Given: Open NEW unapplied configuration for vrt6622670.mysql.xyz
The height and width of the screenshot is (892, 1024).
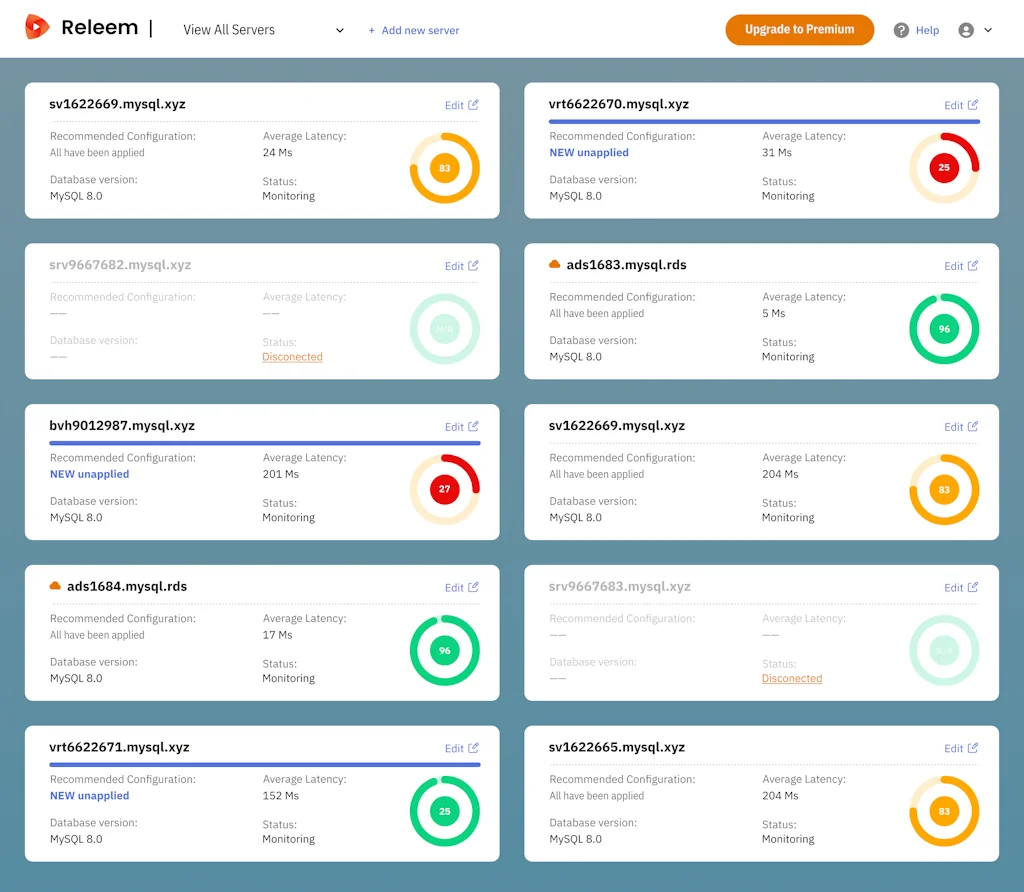Looking at the screenshot, I should [x=589, y=153].
